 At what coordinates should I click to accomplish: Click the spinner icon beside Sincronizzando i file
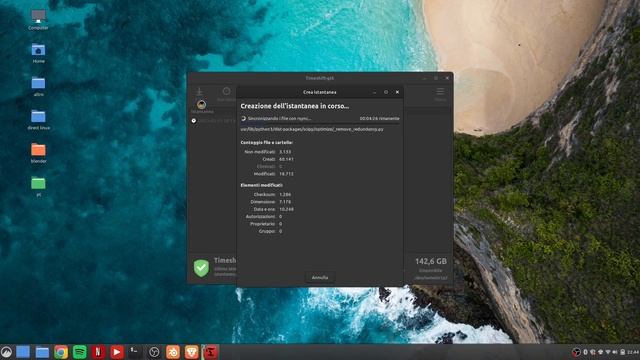(x=243, y=118)
